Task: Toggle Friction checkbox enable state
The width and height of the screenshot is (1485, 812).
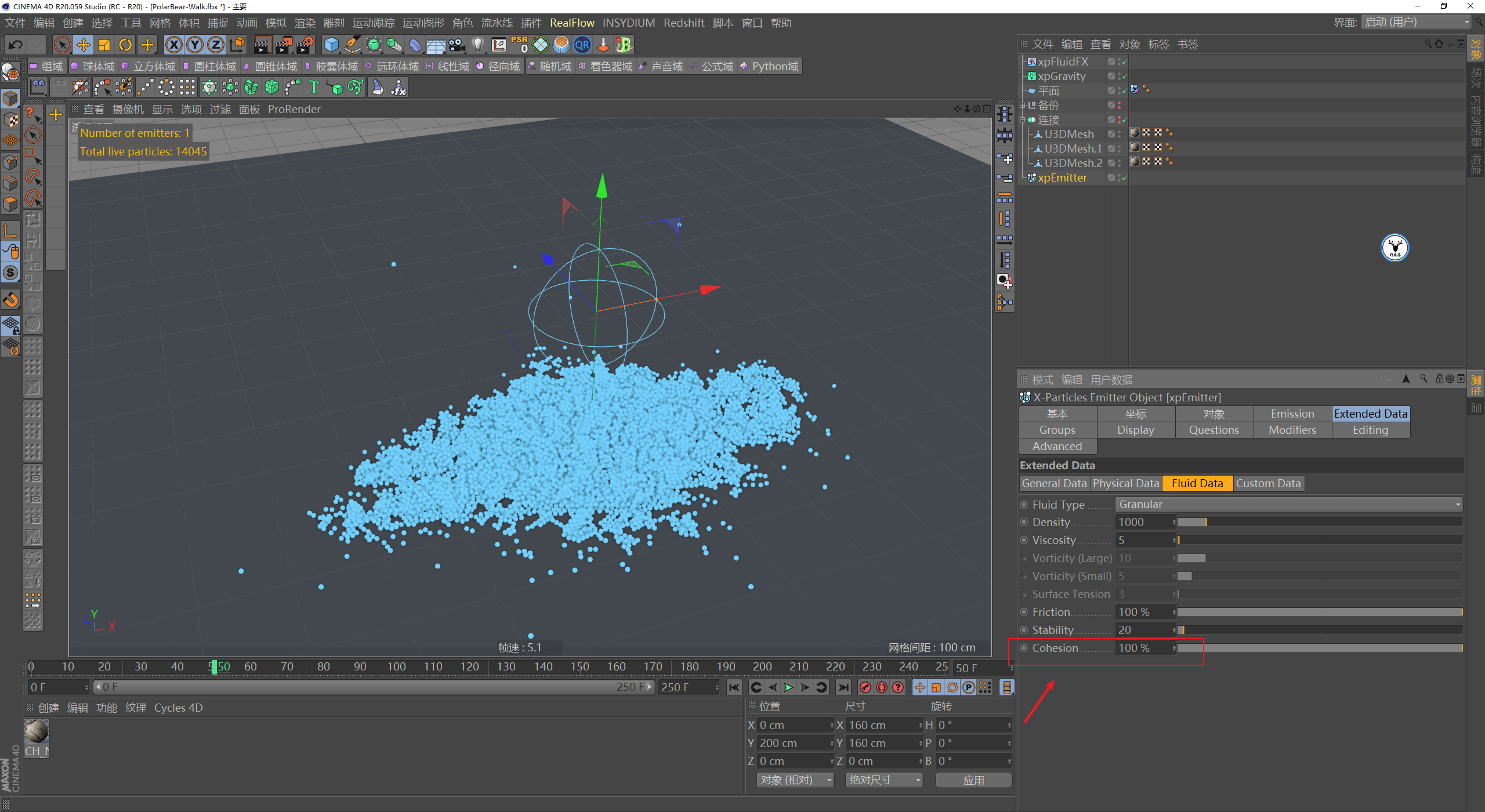Action: click(x=1022, y=611)
